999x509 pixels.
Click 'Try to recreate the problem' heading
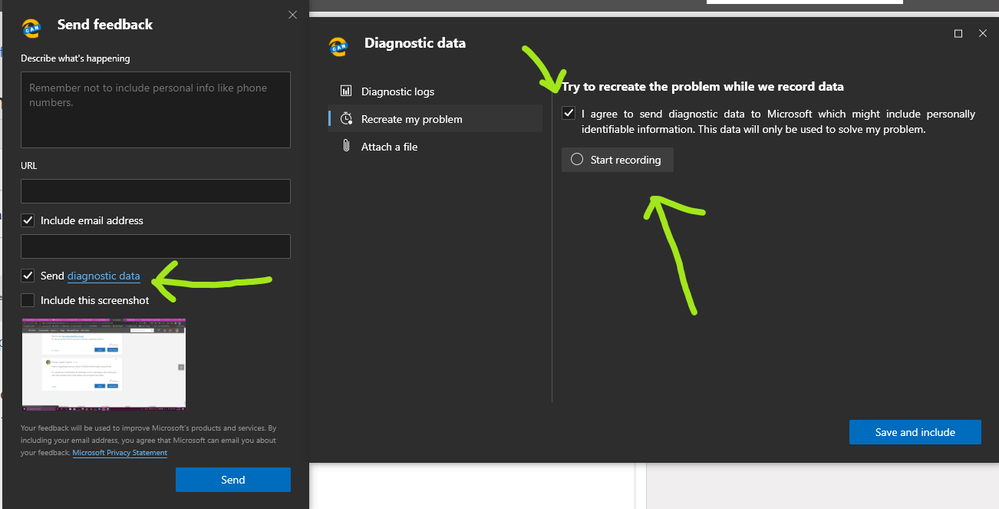pyautogui.click(x=702, y=87)
